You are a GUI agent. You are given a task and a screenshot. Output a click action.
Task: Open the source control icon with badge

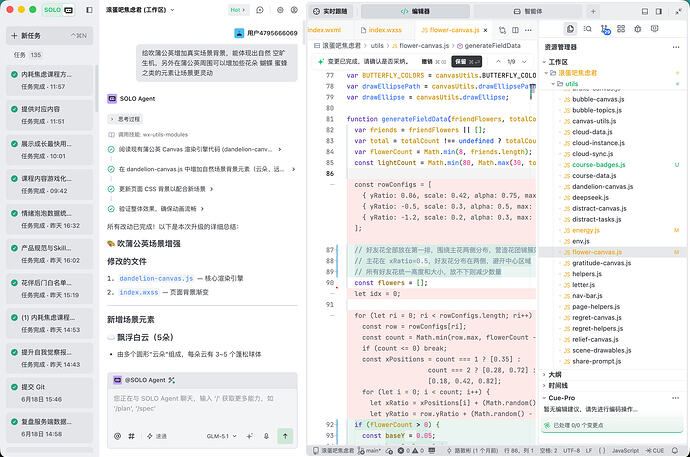click(x=605, y=29)
